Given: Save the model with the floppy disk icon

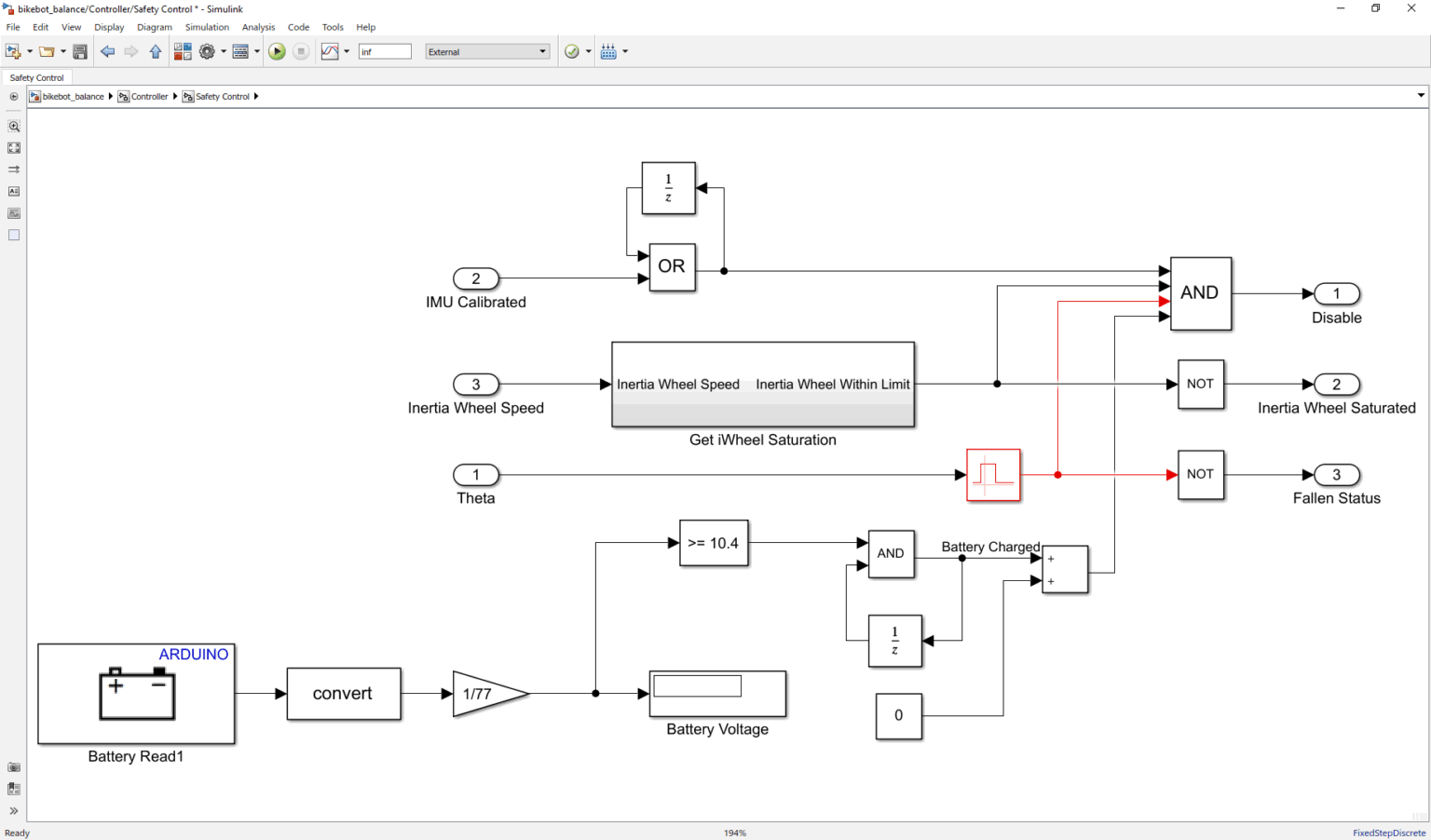Looking at the screenshot, I should point(80,52).
